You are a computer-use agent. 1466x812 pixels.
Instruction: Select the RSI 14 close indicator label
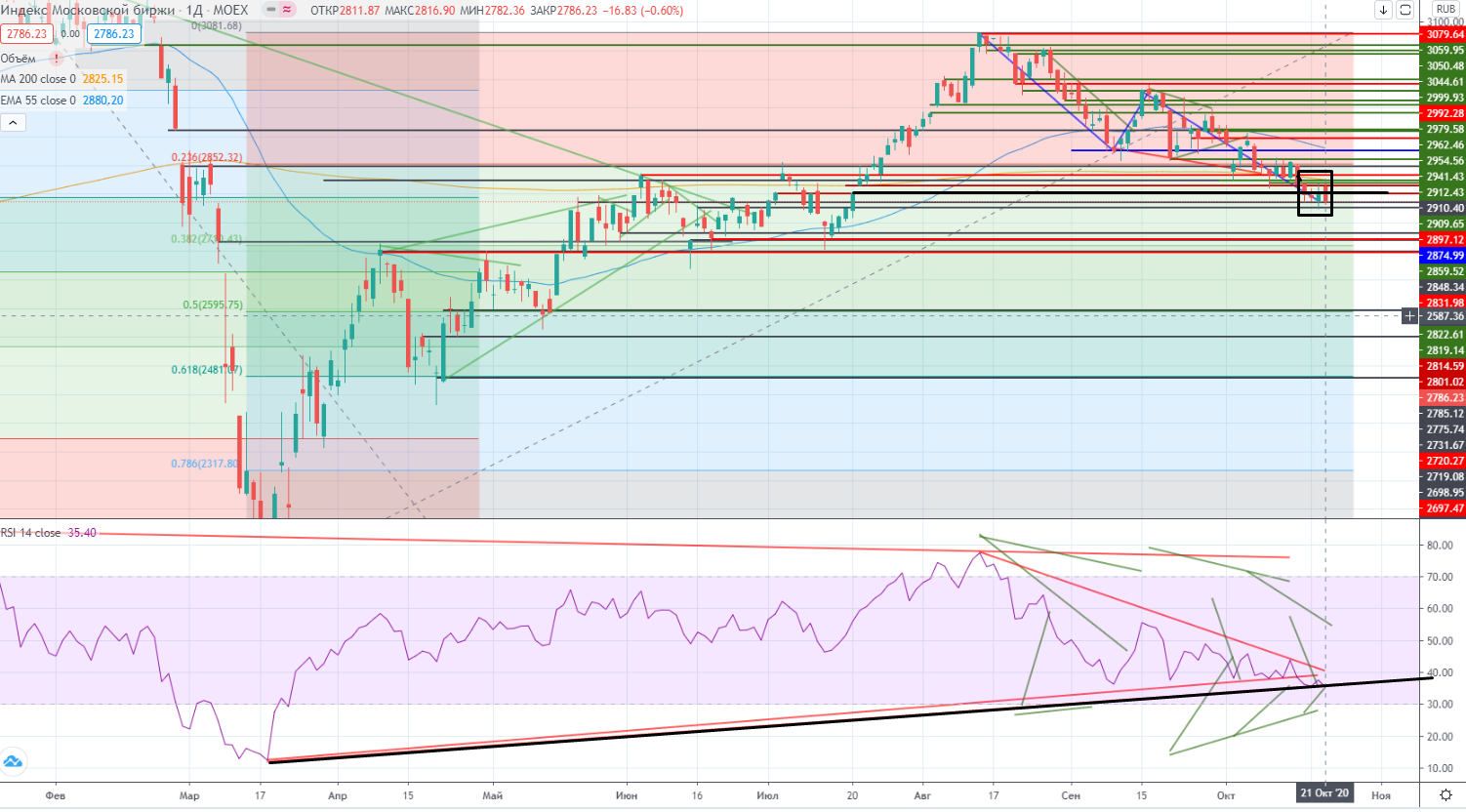click(x=30, y=533)
